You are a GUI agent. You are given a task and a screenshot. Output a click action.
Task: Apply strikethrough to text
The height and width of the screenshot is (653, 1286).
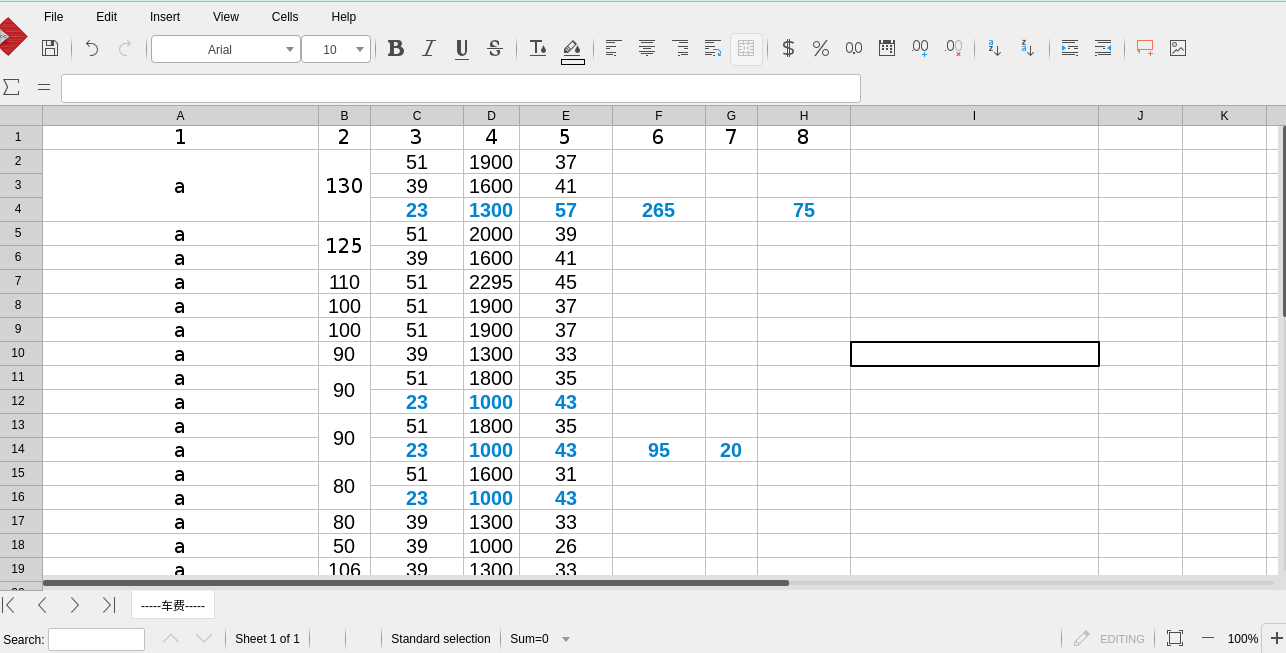coord(494,48)
